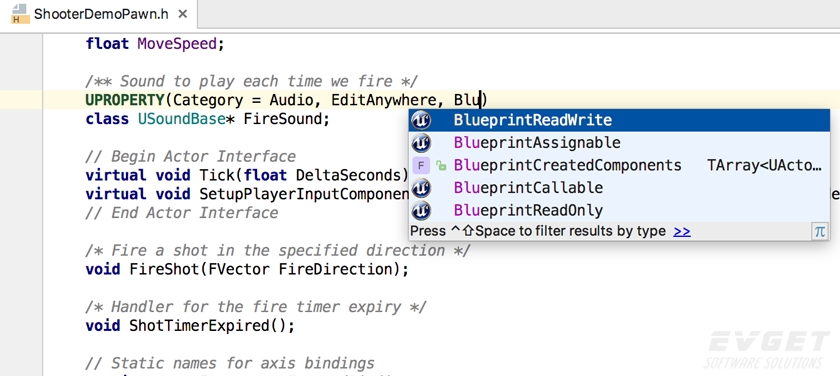Click FVector FireDirection parameter

point(300,269)
